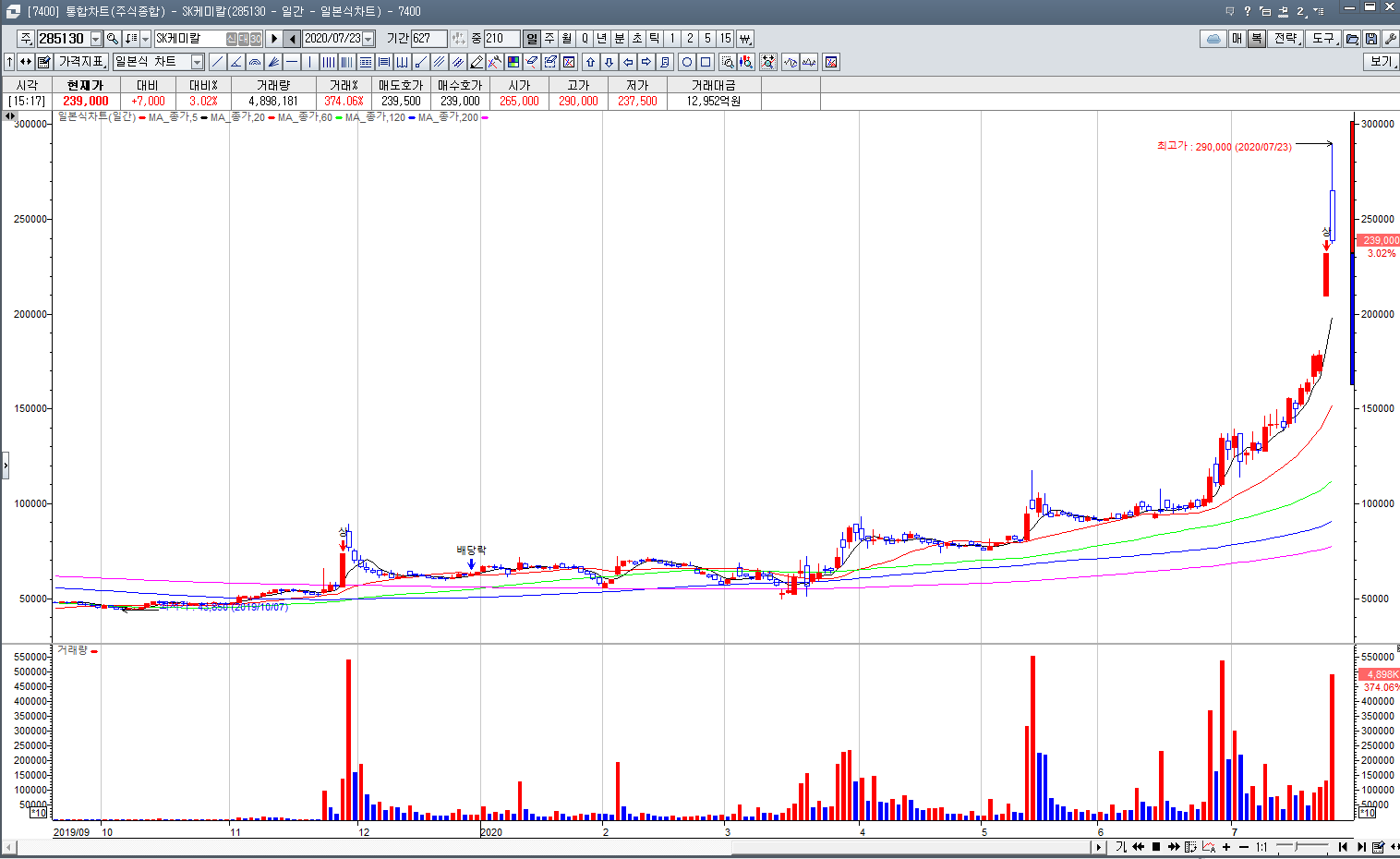The height and width of the screenshot is (859, 1400).
Task: Save chart with floppy disk icon
Action: pyautogui.click(x=1371, y=39)
